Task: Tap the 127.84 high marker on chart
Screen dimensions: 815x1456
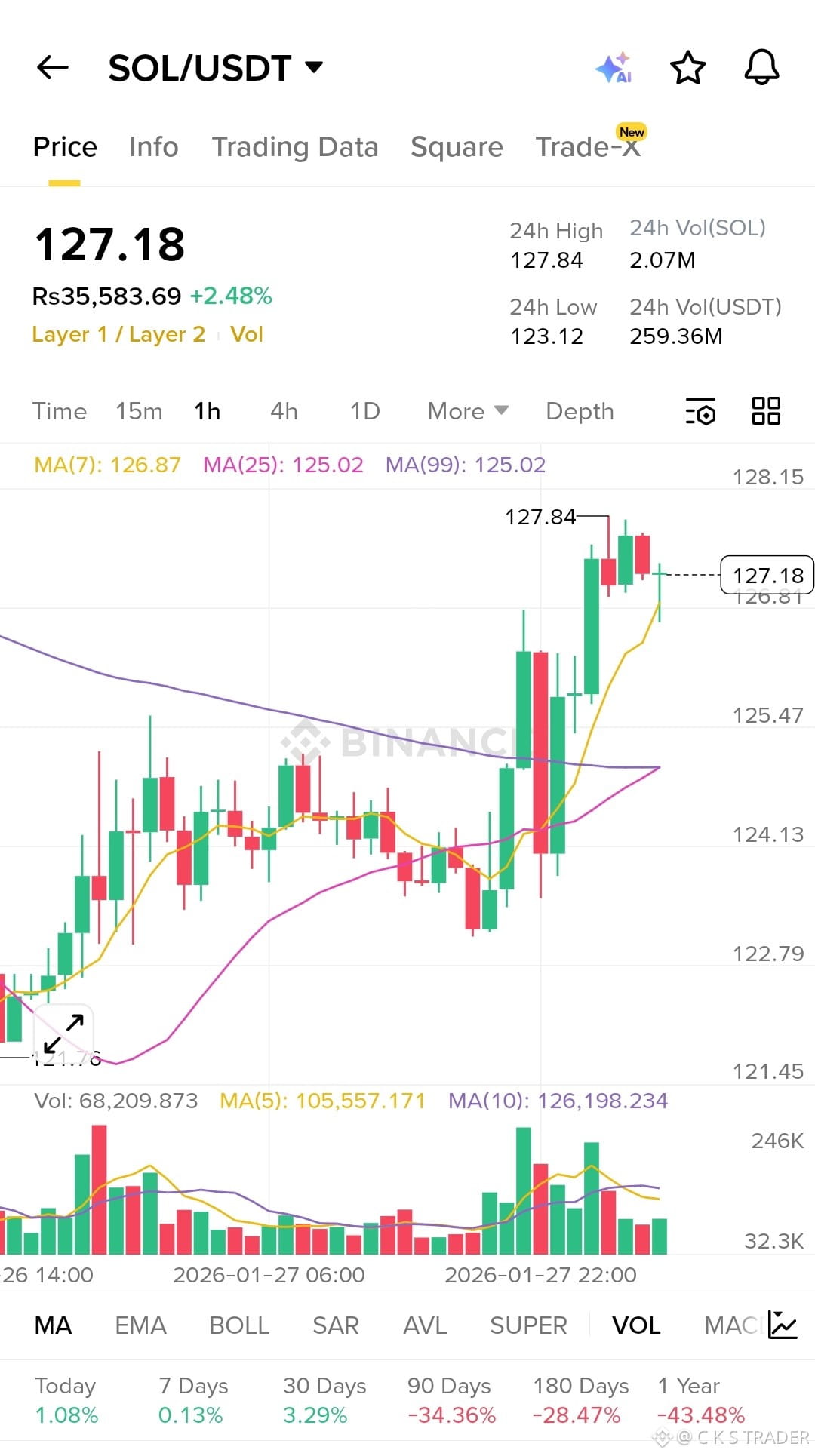Action: click(540, 517)
